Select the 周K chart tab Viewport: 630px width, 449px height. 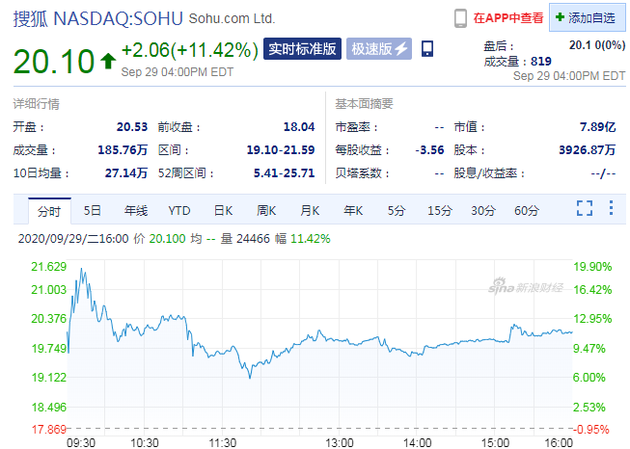point(266,210)
